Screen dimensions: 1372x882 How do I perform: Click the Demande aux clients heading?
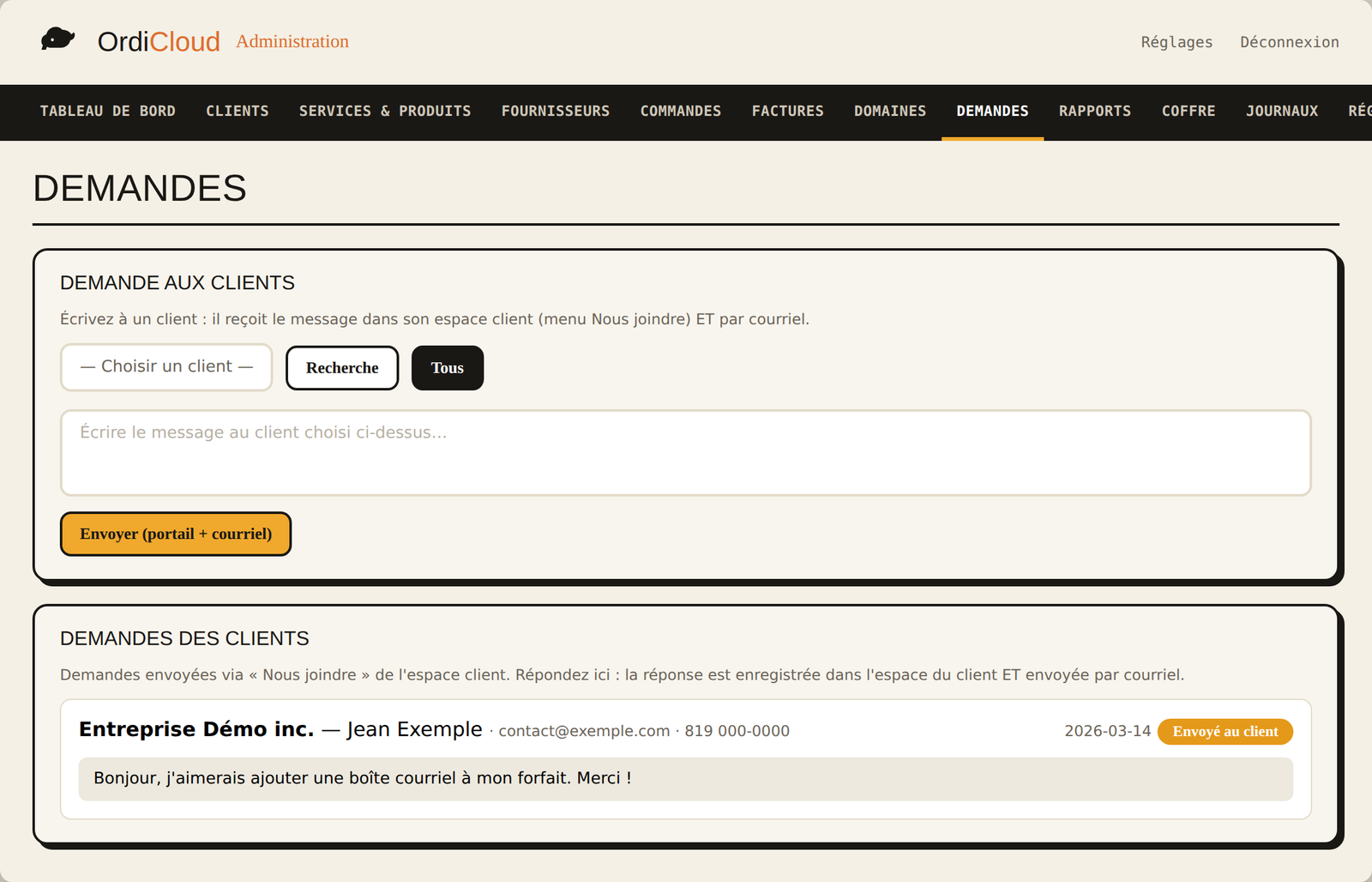178,283
